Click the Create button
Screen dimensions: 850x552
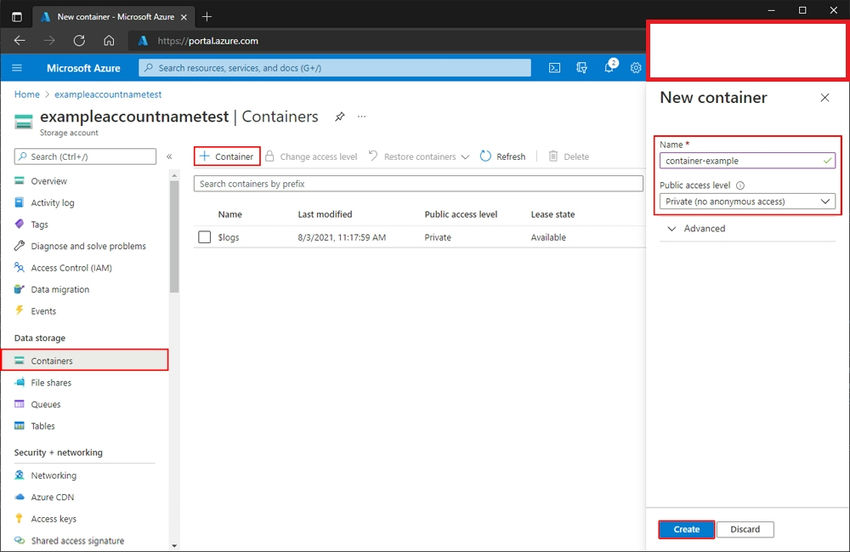click(x=686, y=529)
